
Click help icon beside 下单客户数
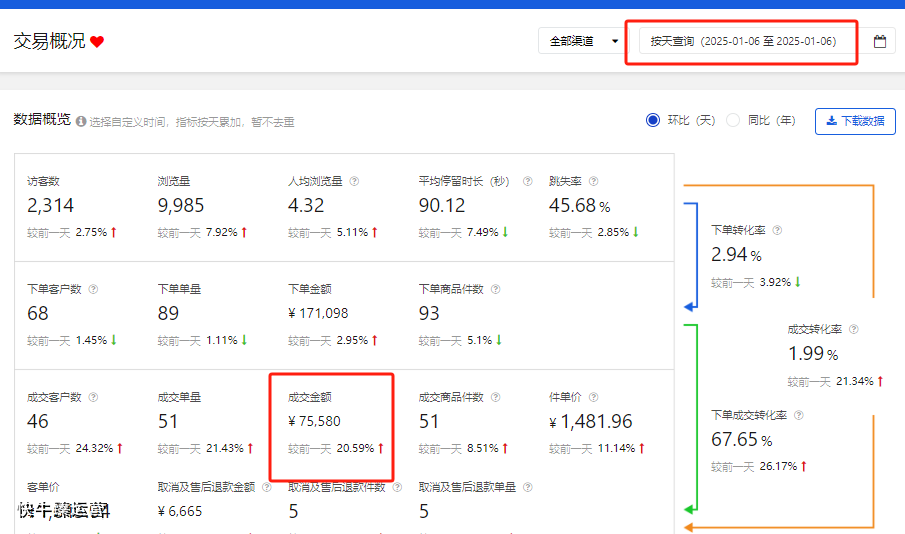point(94,289)
